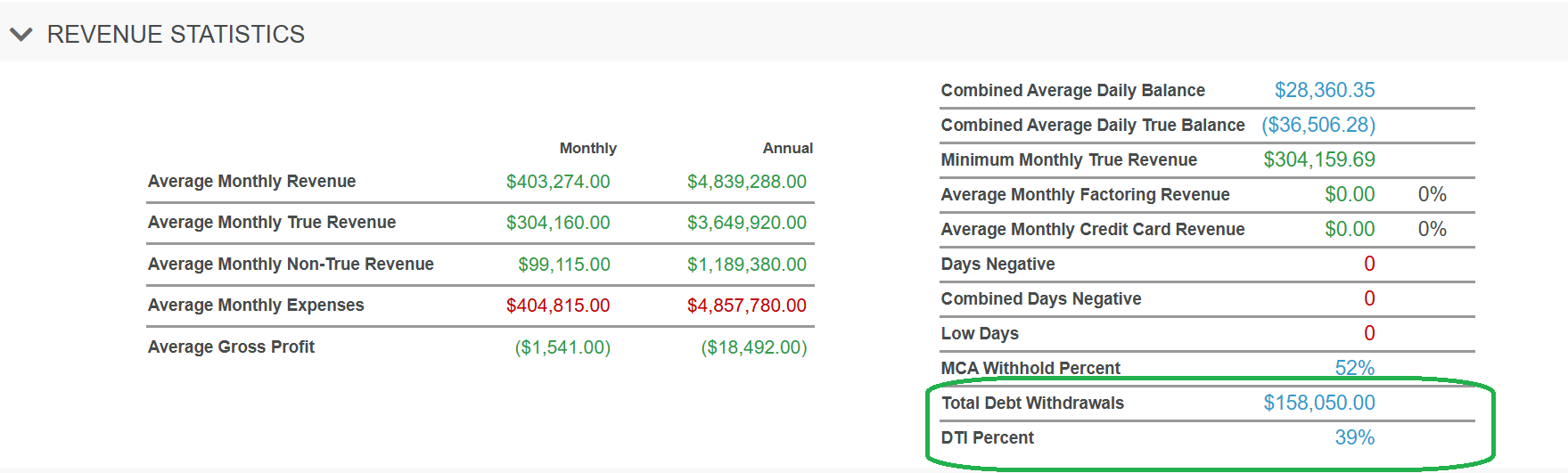Click the Average Monthly Revenue annual amount
This screenshot has width=1568, height=473.
click(746, 182)
